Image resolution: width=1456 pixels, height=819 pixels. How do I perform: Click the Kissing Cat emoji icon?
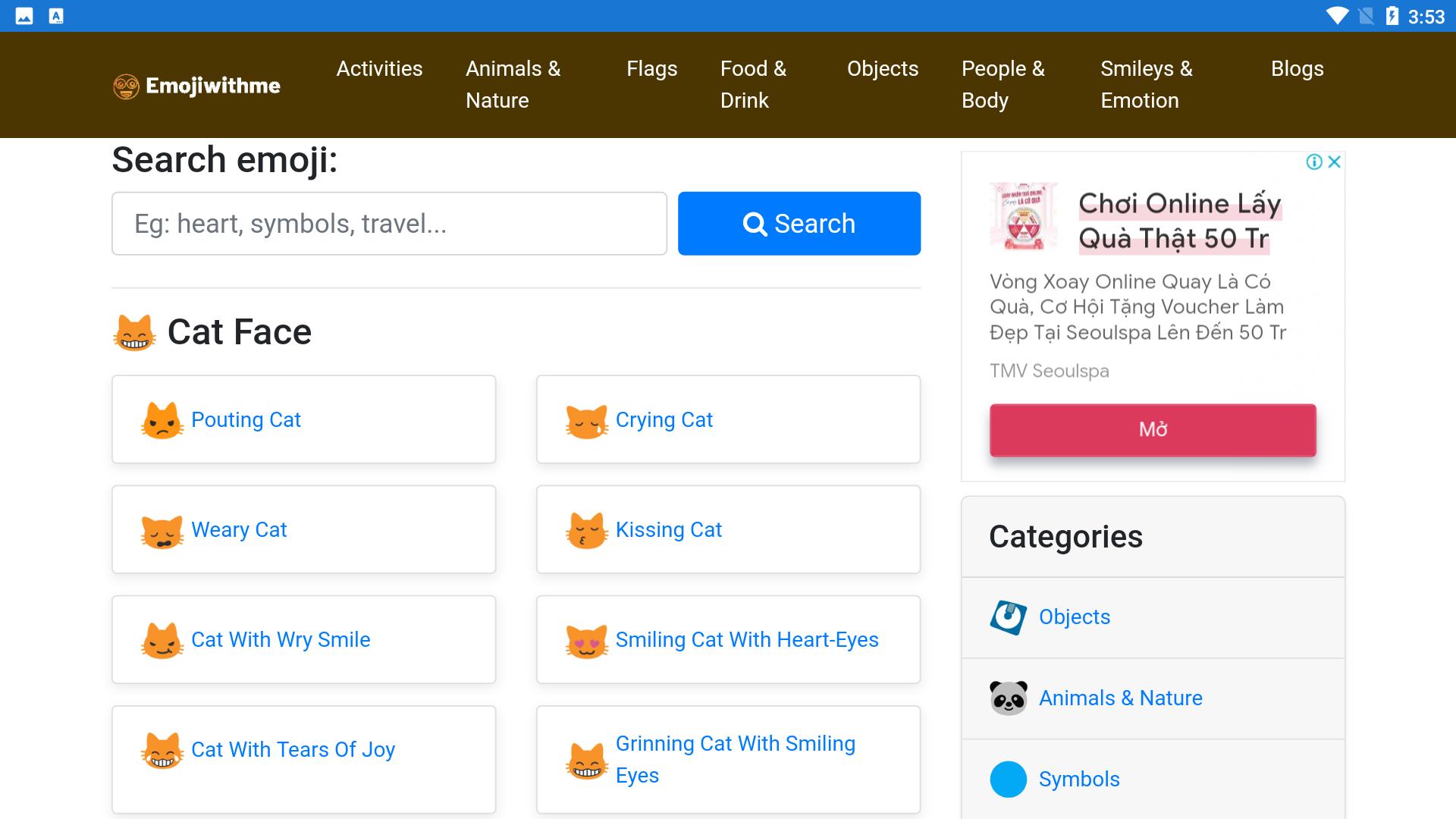pos(587,530)
